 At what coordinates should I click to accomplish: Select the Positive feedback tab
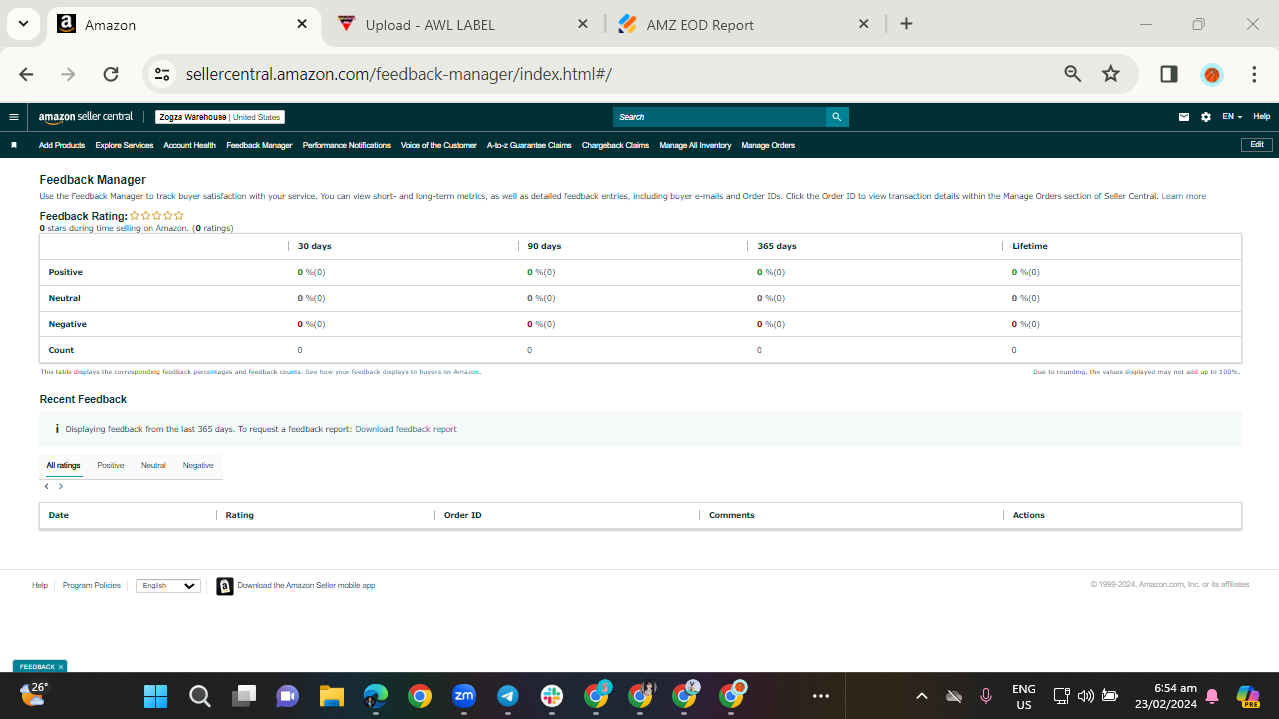click(x=111, y=465)
